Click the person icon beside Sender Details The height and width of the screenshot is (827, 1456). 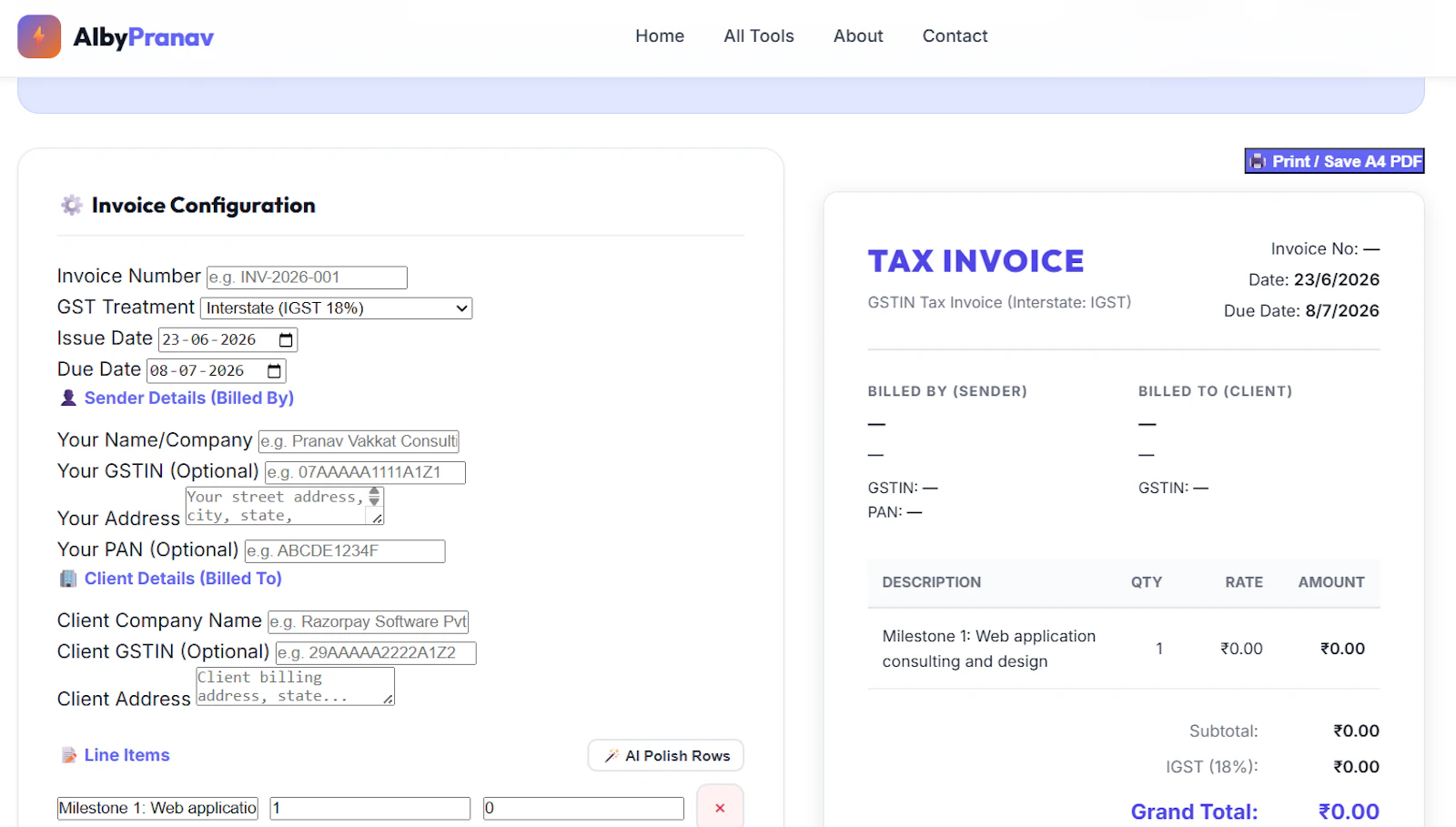pyautogui.click(x=68, y=398)
